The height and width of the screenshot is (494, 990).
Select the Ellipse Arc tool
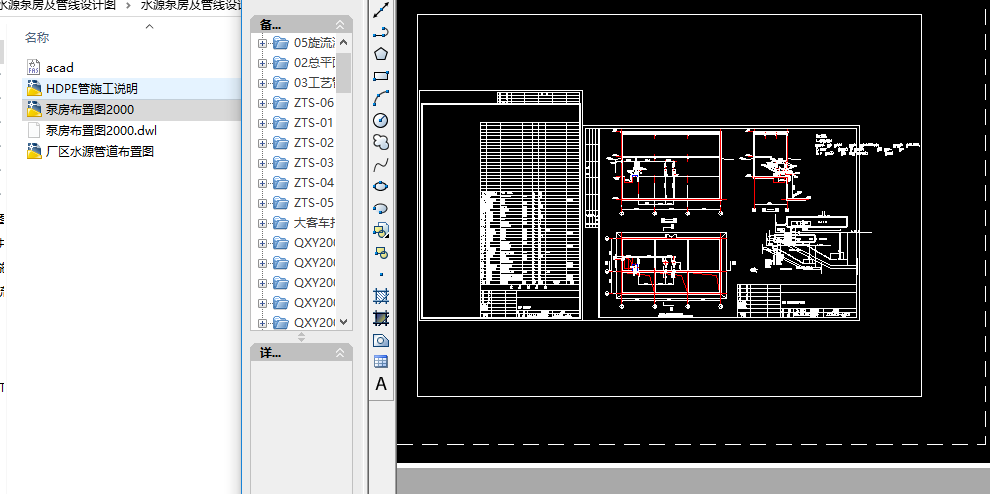point(381,208)
